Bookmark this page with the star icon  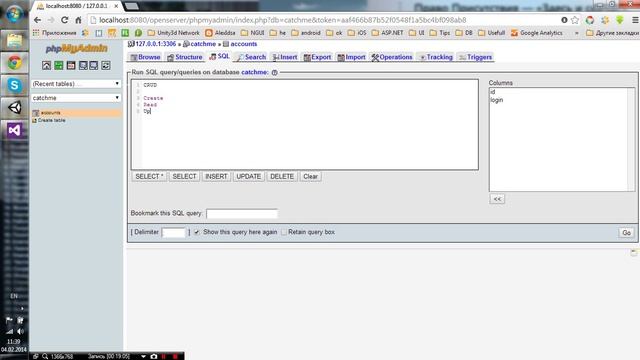[x=575, y=20]
